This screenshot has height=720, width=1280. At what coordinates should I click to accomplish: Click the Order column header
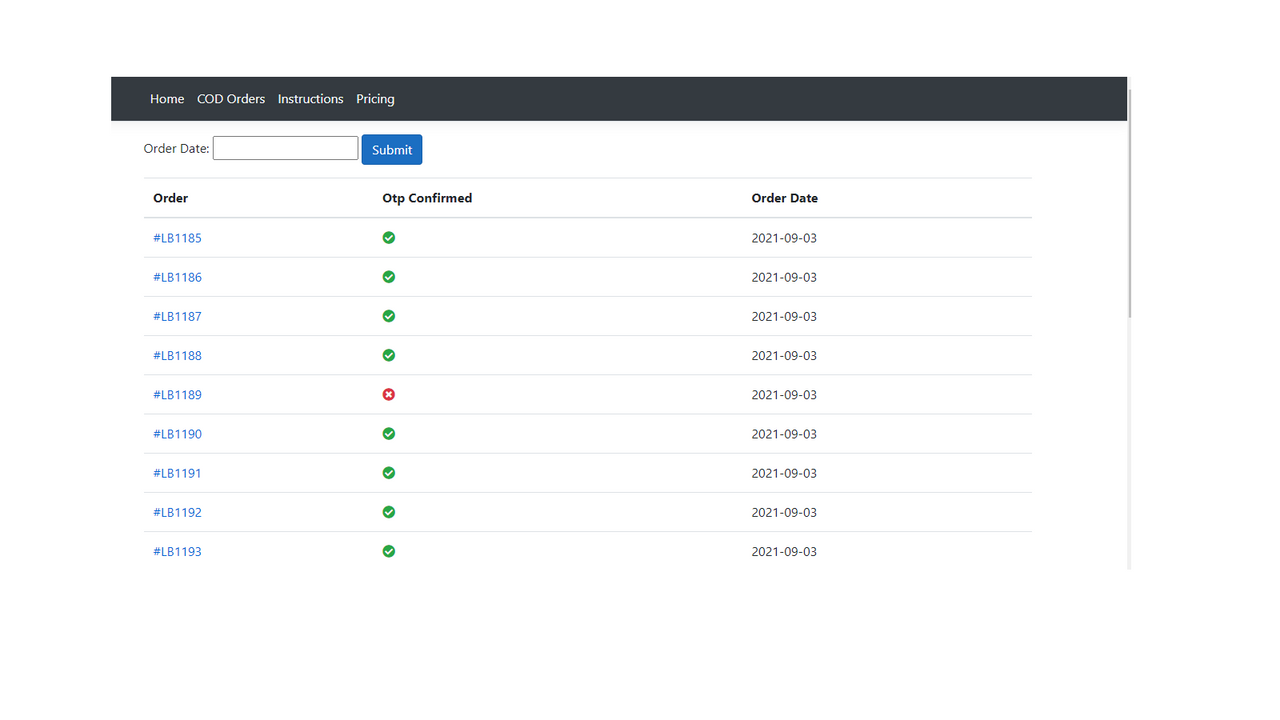pyautogui.click(x=170, y=198)
